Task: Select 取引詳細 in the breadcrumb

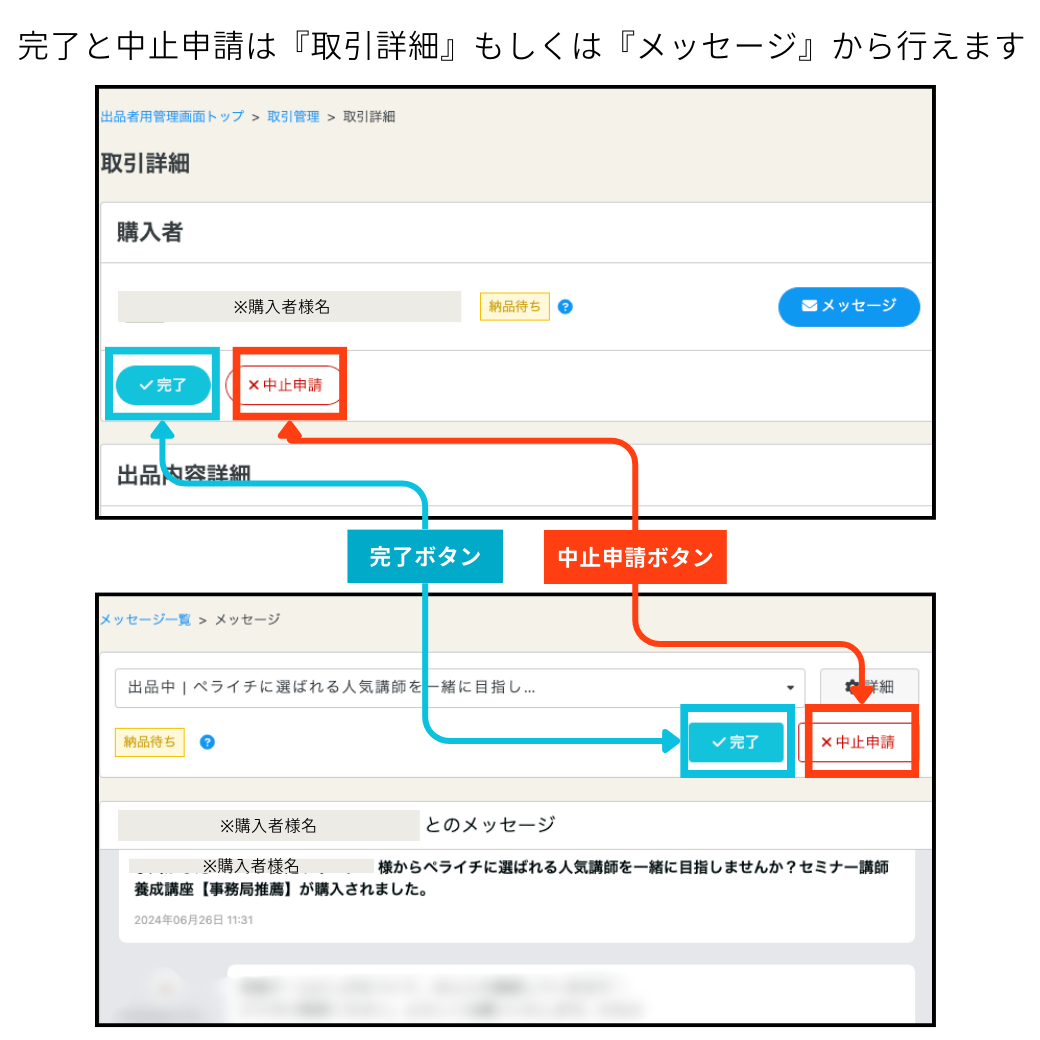Action: click(370, 116)
